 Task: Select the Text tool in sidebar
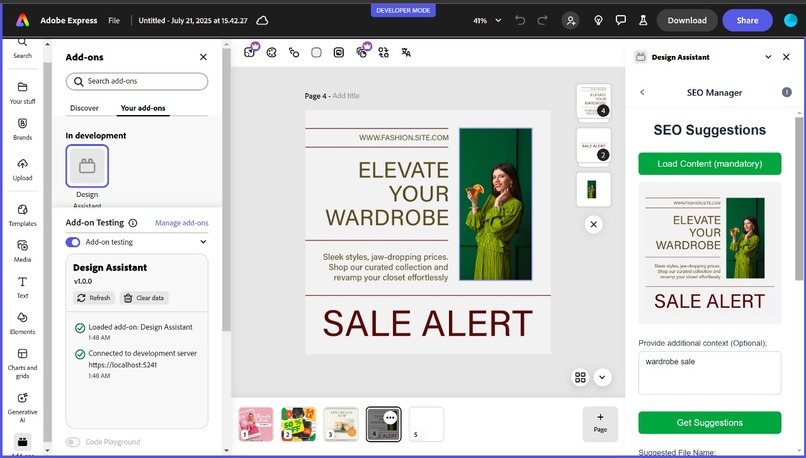tap(22, 287)
